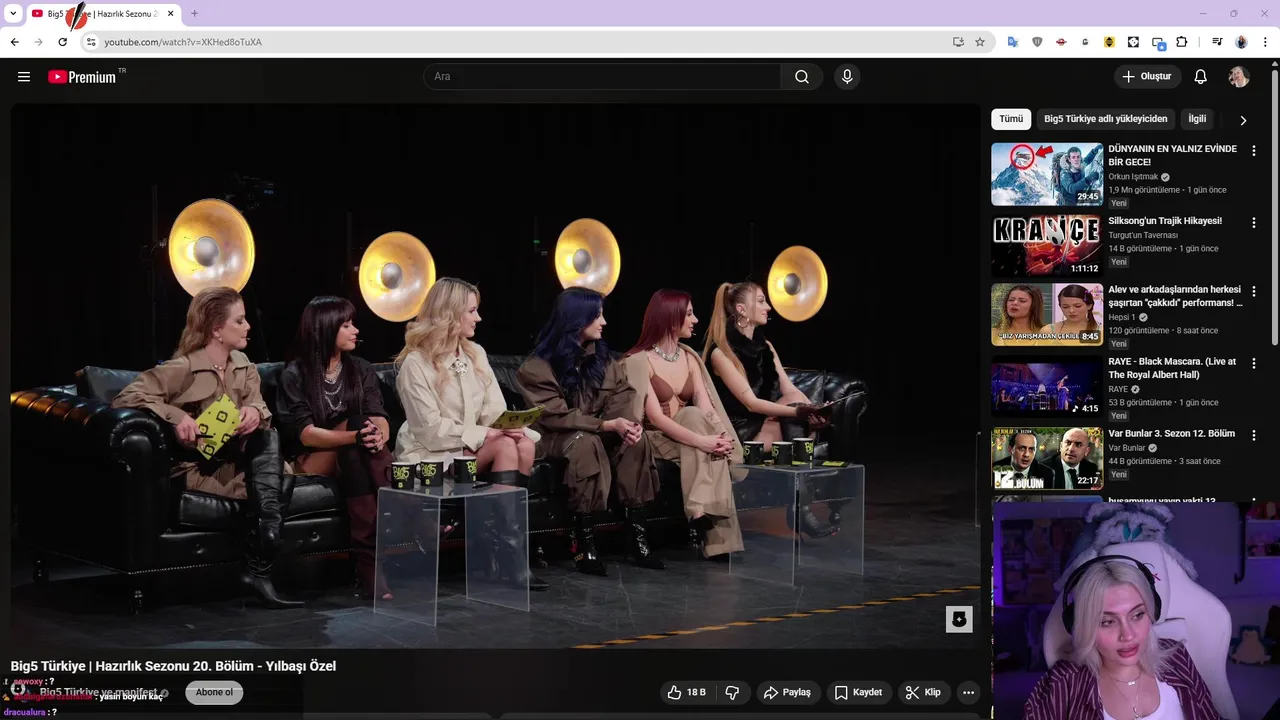
Task: Click the install app icon in address bar
Action: coord(958,42)
